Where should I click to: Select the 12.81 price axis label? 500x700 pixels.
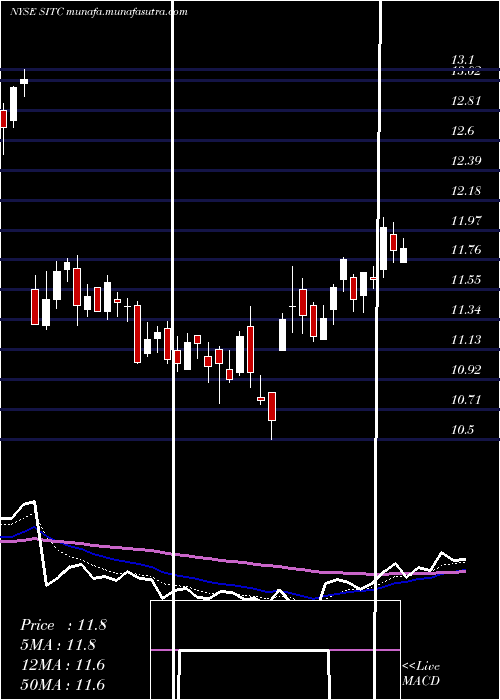[x=466, y=100]
